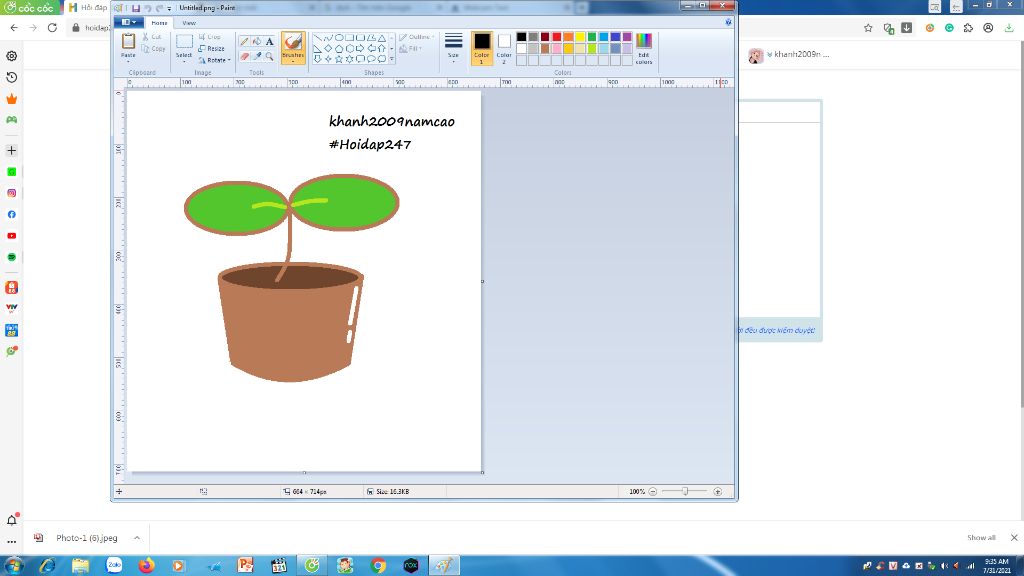
Task: Click the Zoom out minus button in status bar
Action: (x=652, y=491)
